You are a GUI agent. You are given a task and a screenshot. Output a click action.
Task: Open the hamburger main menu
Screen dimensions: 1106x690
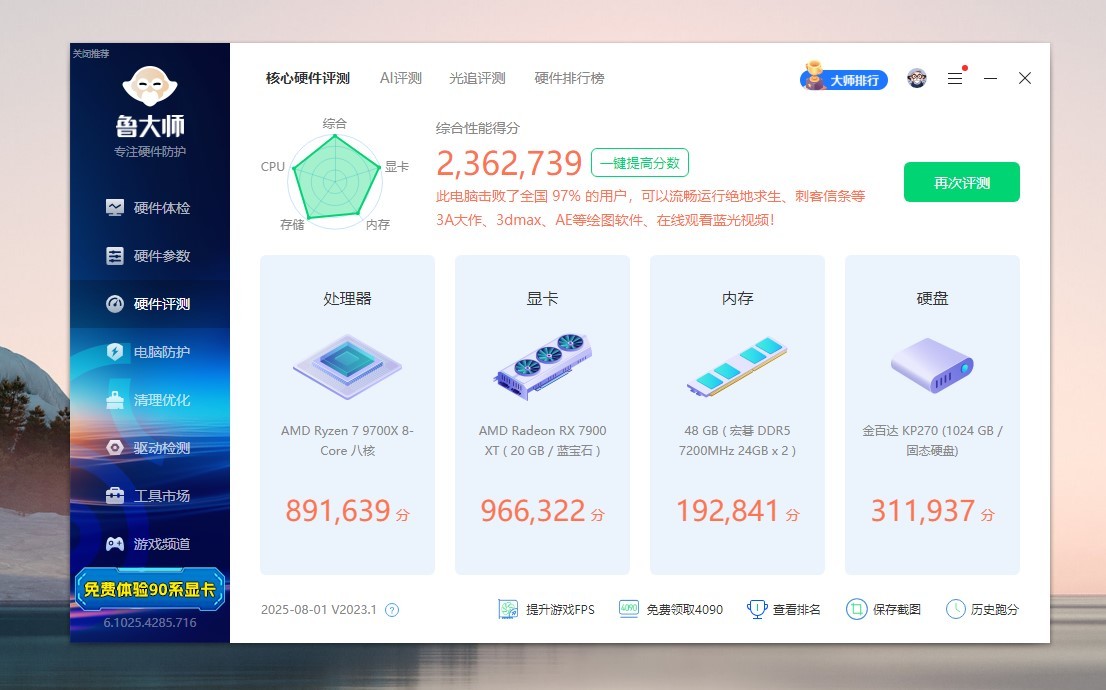pos(955,78)
